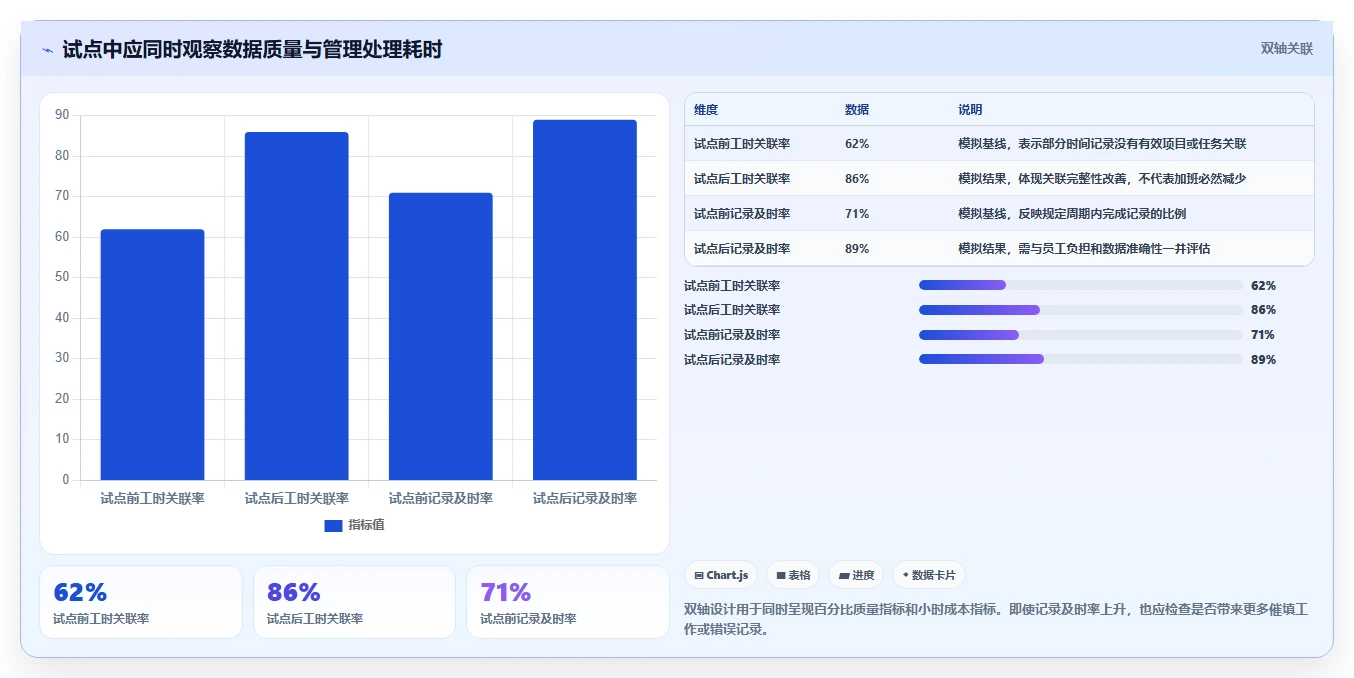Click the 试点前工时关联率 progress bar

tap(1080, 285)
